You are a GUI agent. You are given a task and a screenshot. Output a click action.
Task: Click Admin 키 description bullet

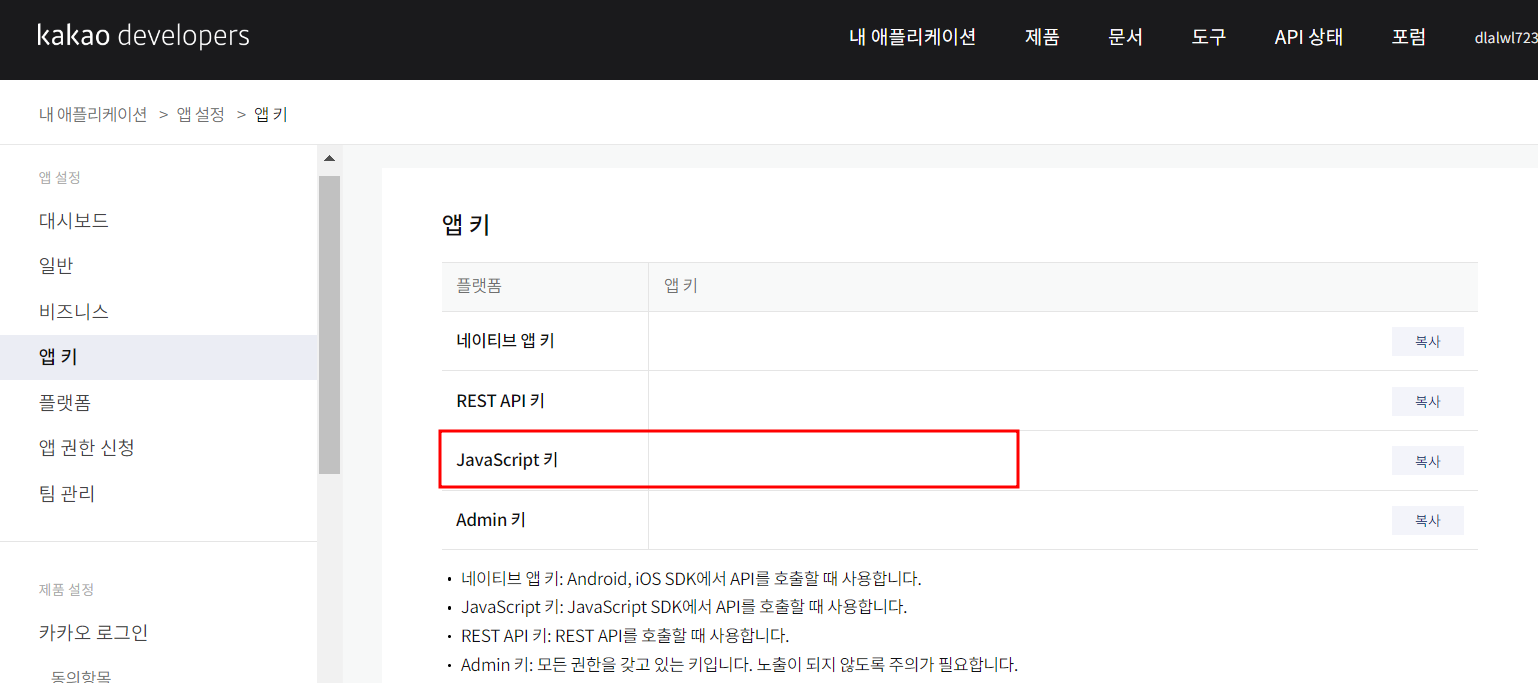[x=739, y=664]
